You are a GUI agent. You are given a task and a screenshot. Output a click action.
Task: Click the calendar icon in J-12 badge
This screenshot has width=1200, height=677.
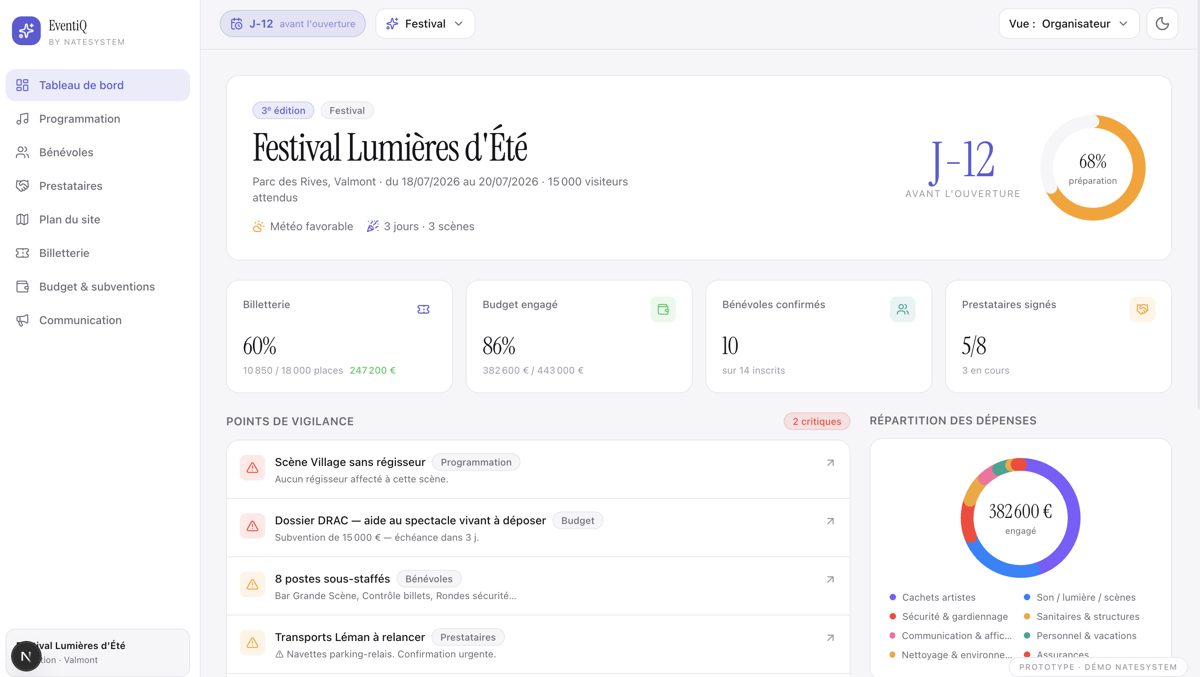click(x=237, y=24)
